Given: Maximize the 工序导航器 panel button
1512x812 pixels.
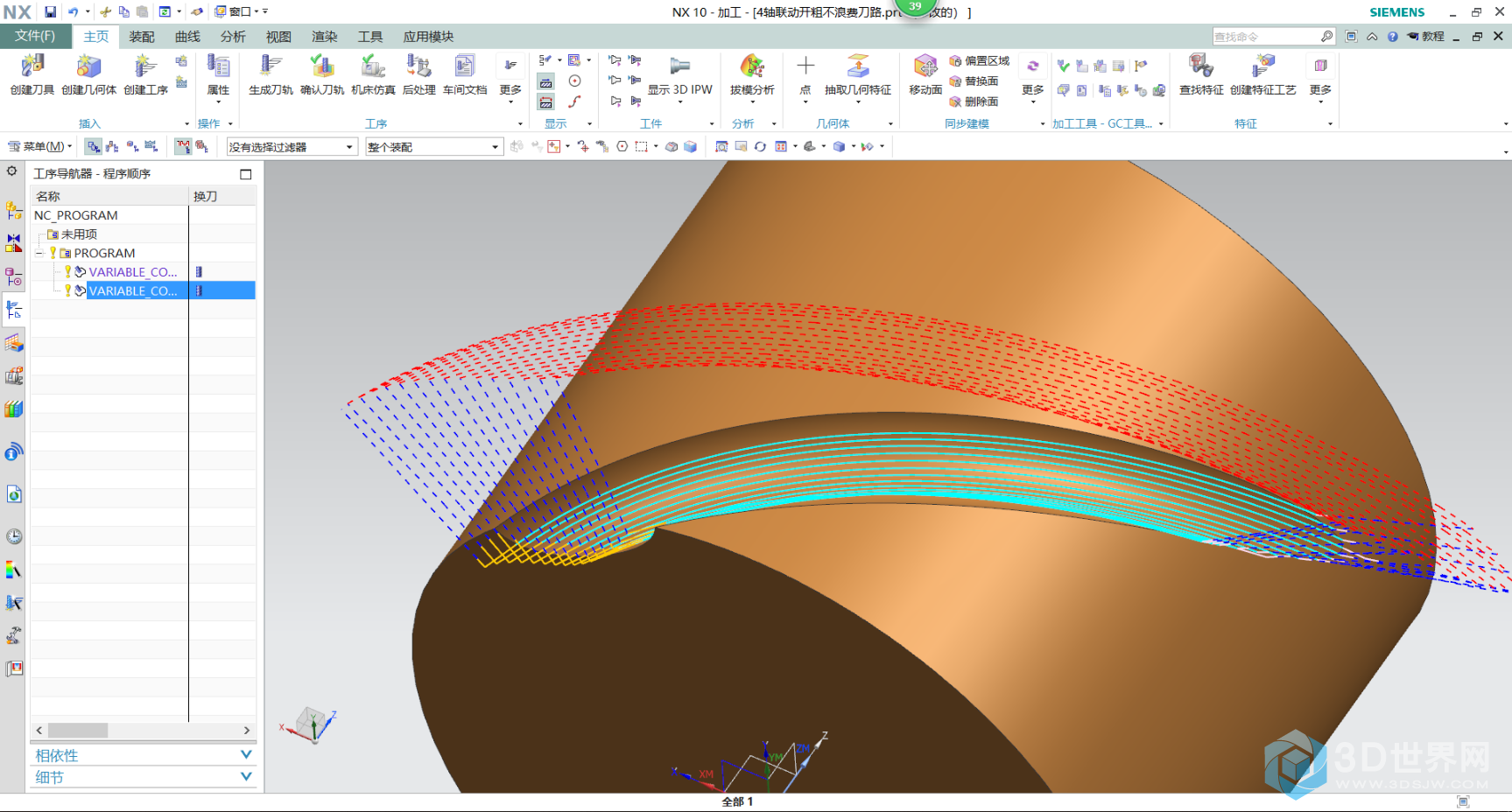Looking at the screenshot, I should [246, 174].
